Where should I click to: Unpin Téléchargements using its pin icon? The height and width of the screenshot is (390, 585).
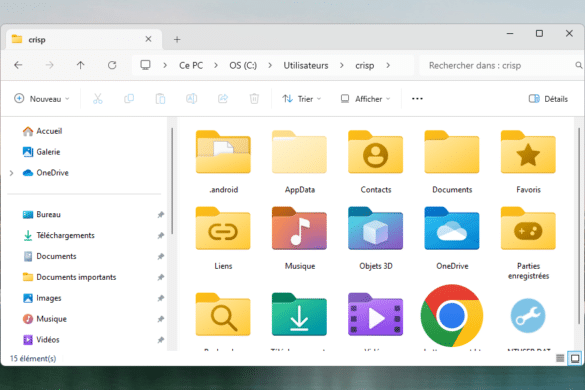tap(160, 235)
